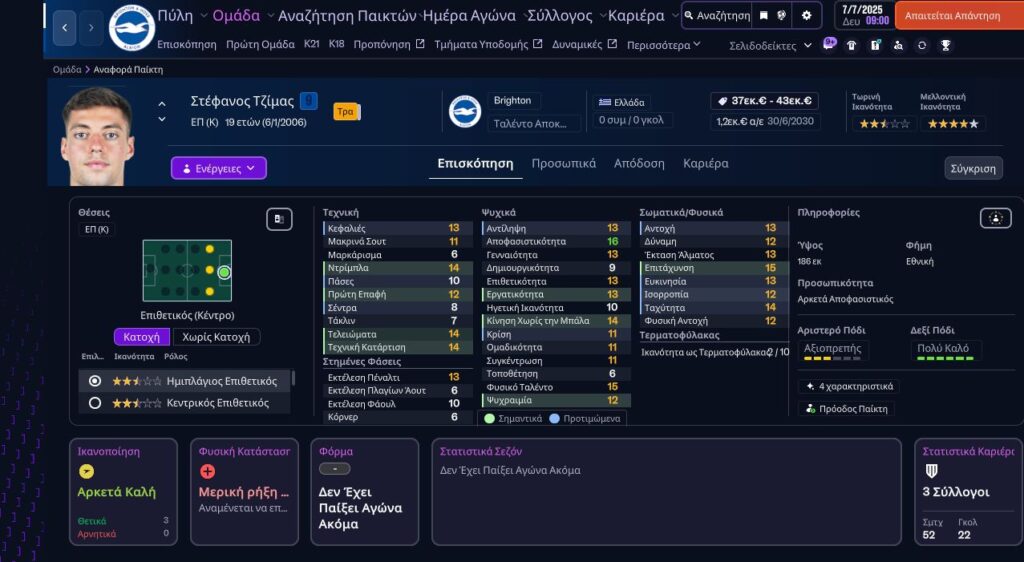Open the notifications speech bubble icon
The image size is (1024, 562).
pos(829,44)
